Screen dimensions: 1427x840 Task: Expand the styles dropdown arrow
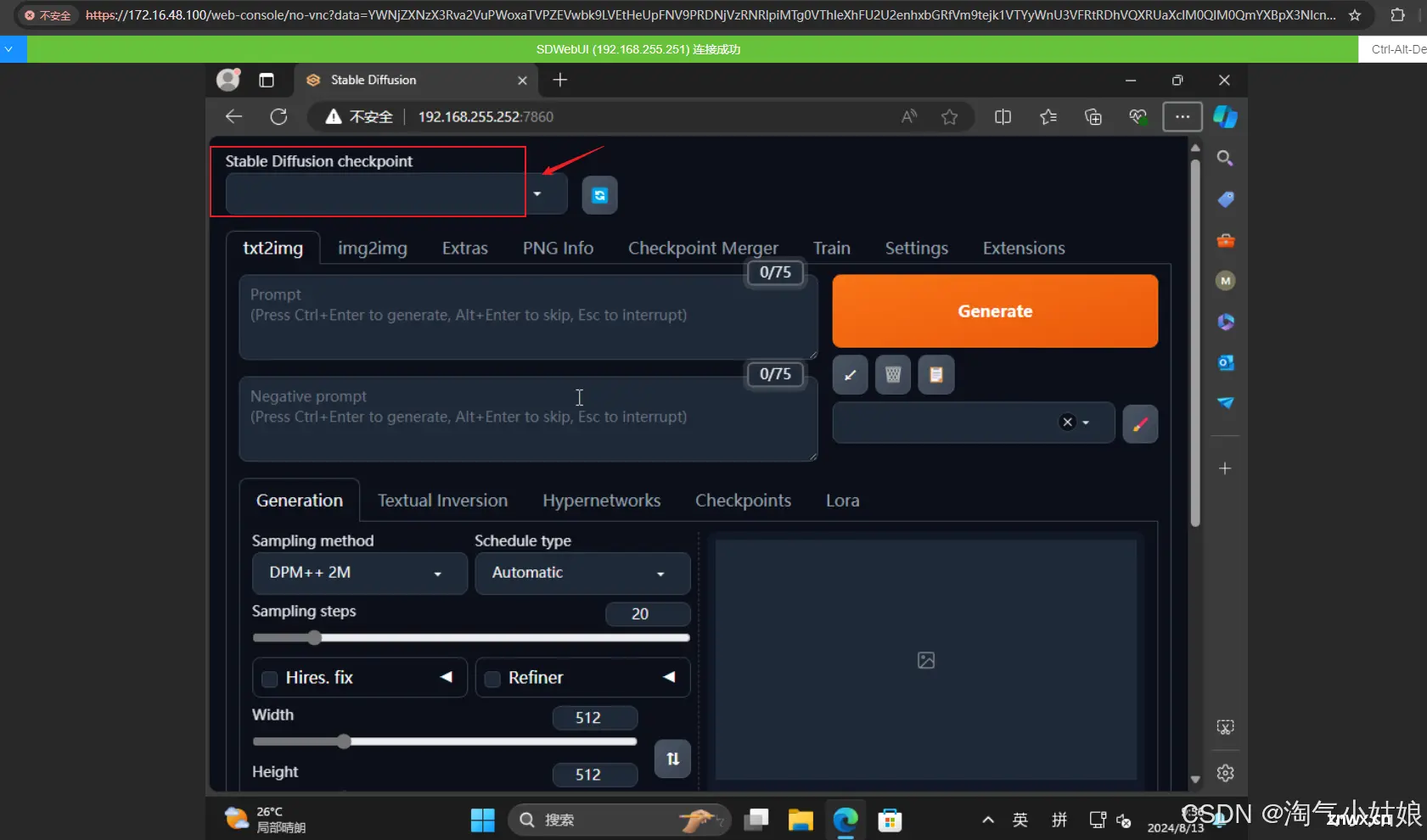click(1086, 423)
